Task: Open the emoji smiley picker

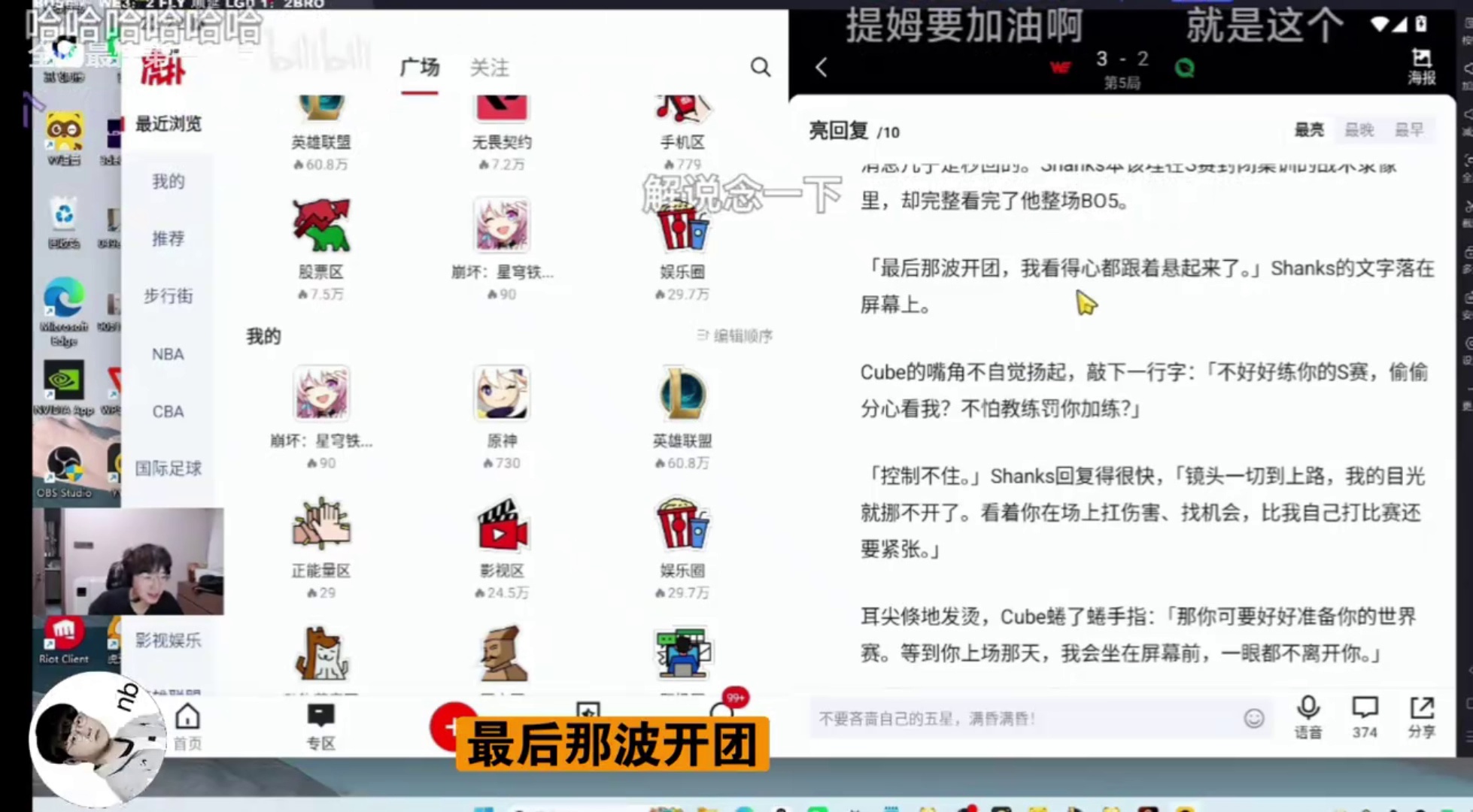Action: pyautogui.click(x=1254, y=719)
